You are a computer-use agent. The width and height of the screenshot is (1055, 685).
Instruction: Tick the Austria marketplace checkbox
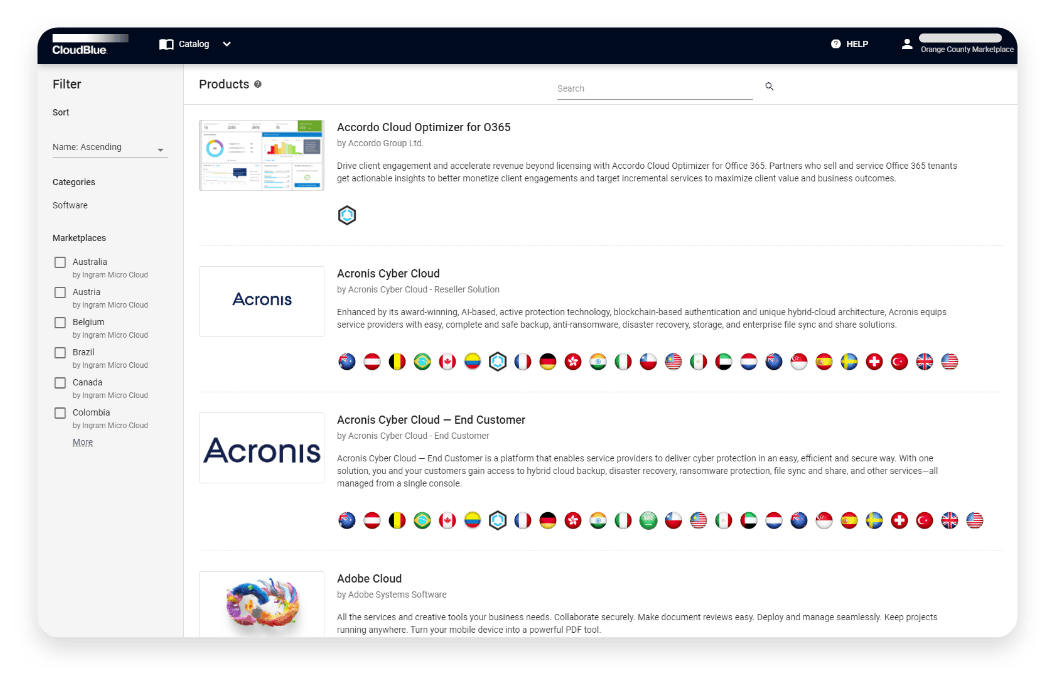click(x=60, y=293)
